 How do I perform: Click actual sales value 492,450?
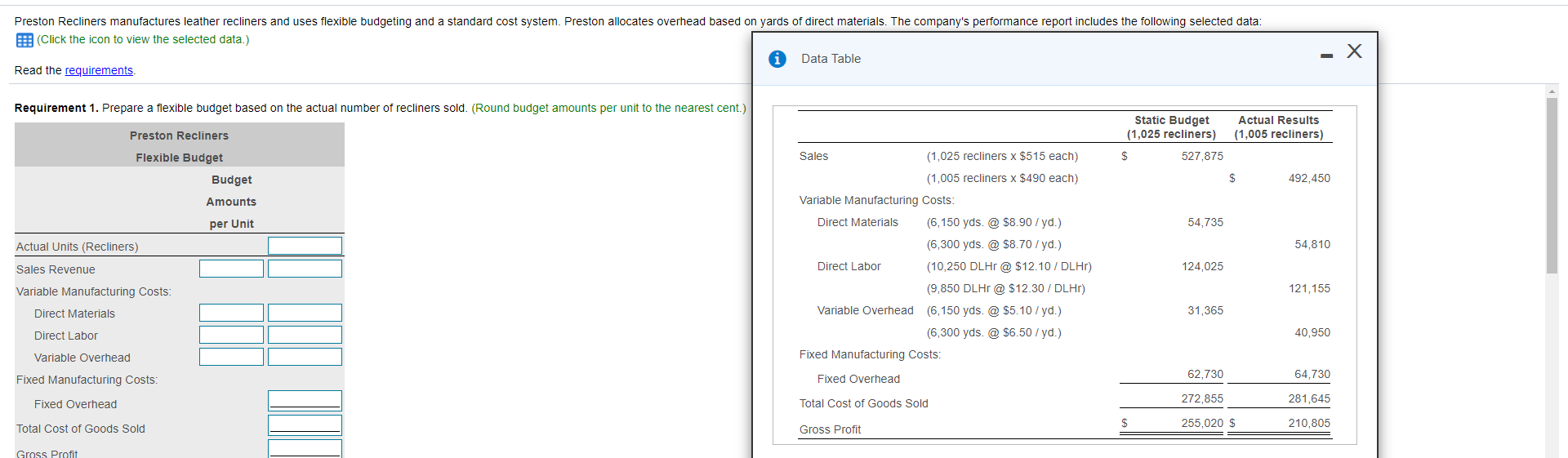pos(1309,178)
